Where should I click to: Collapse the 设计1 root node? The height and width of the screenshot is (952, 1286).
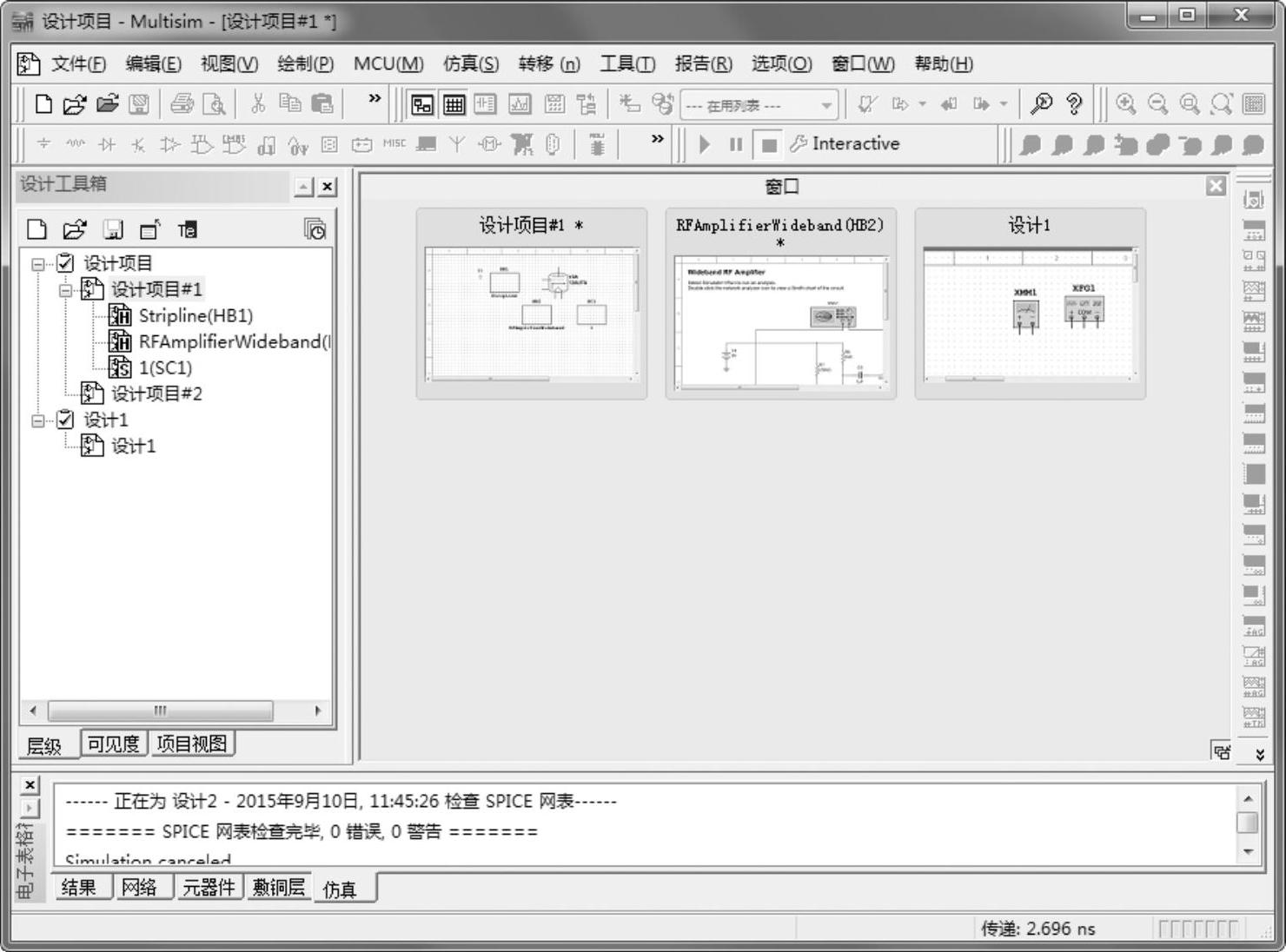point(38,420)
